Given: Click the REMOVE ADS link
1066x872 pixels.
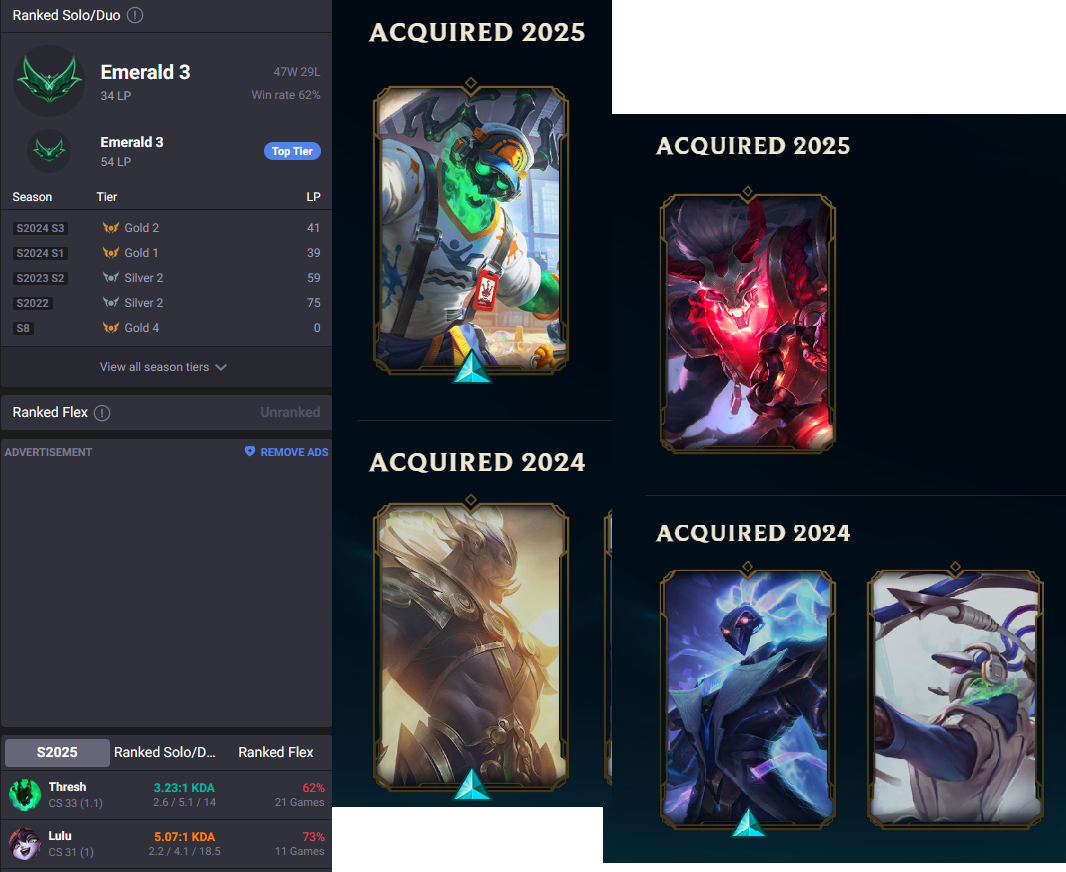Looking at the screenshot, I should [294, 452].
